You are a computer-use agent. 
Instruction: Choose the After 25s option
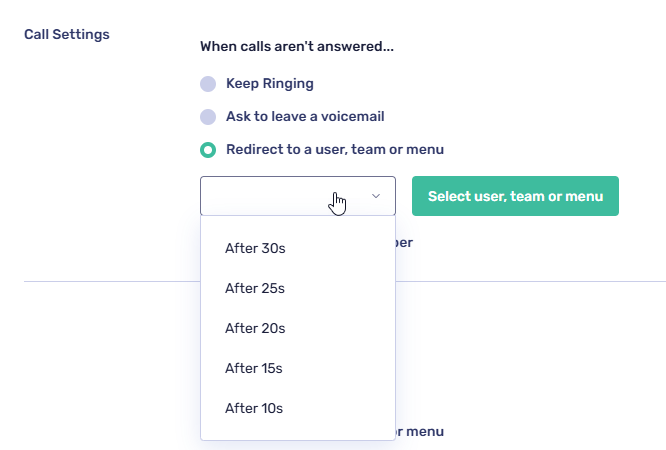click(255, 288)
